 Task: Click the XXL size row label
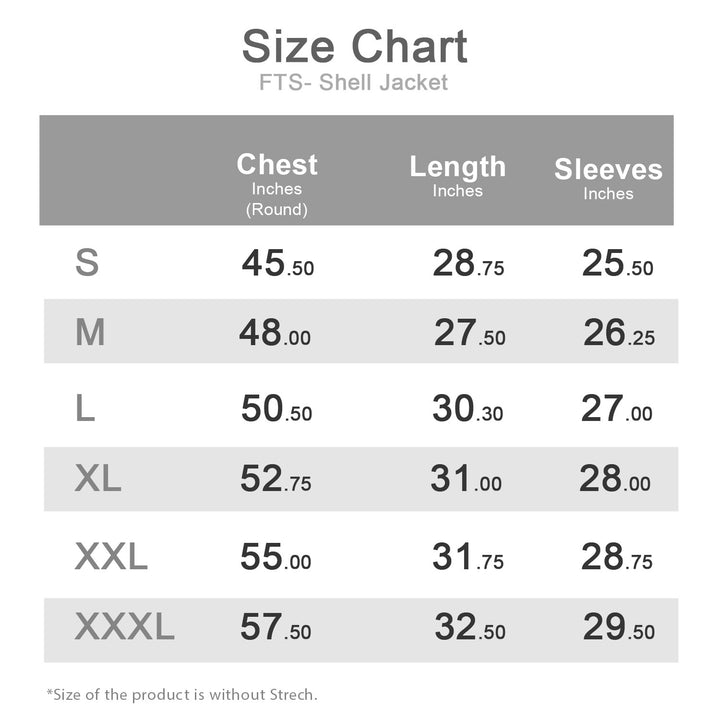111,556
